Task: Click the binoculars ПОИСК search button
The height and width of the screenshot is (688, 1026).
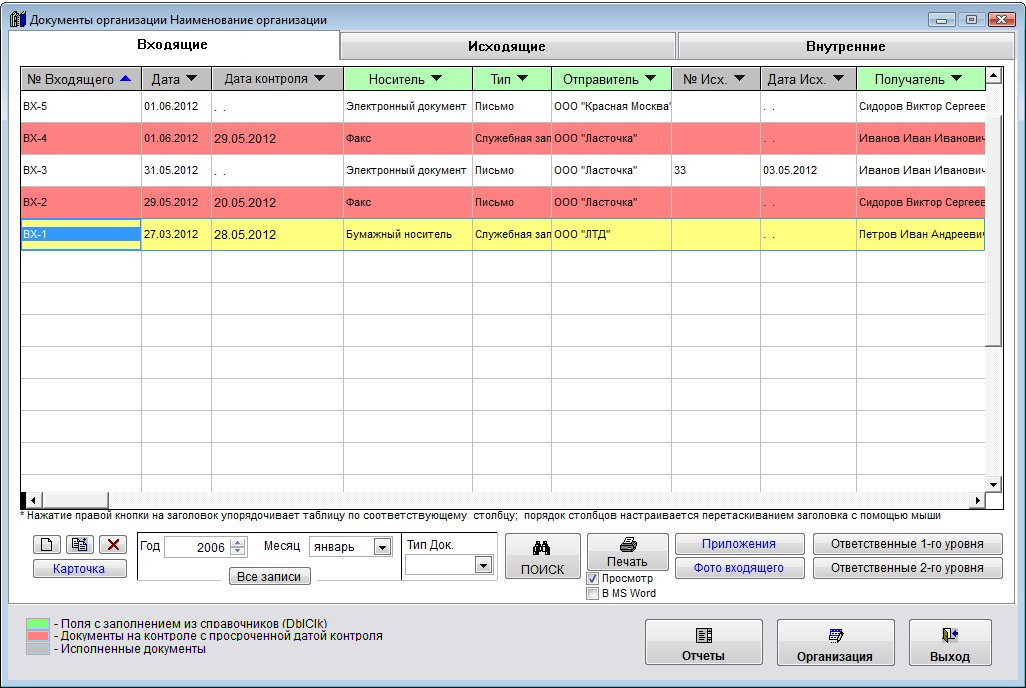Action: coord(542,557)
